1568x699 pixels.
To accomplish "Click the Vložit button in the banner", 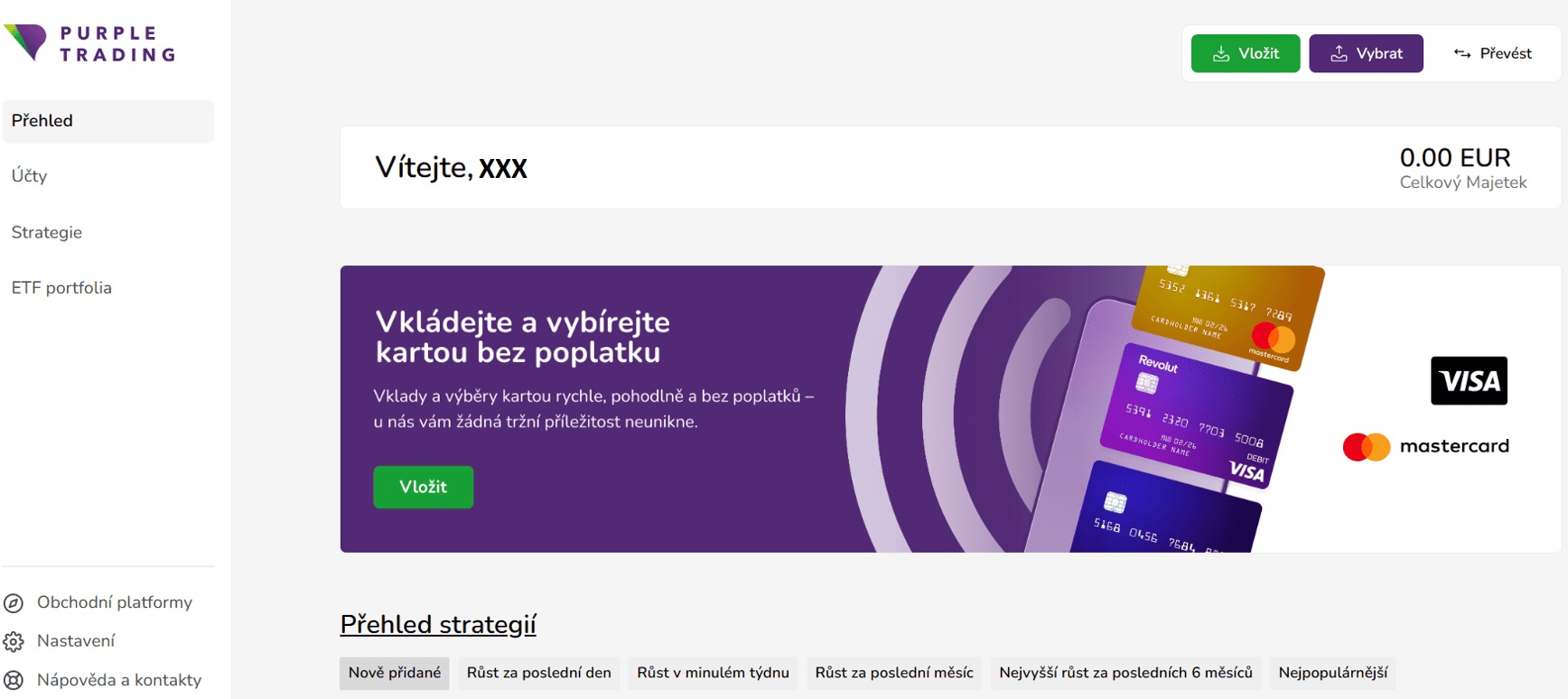I will point(424,487).
